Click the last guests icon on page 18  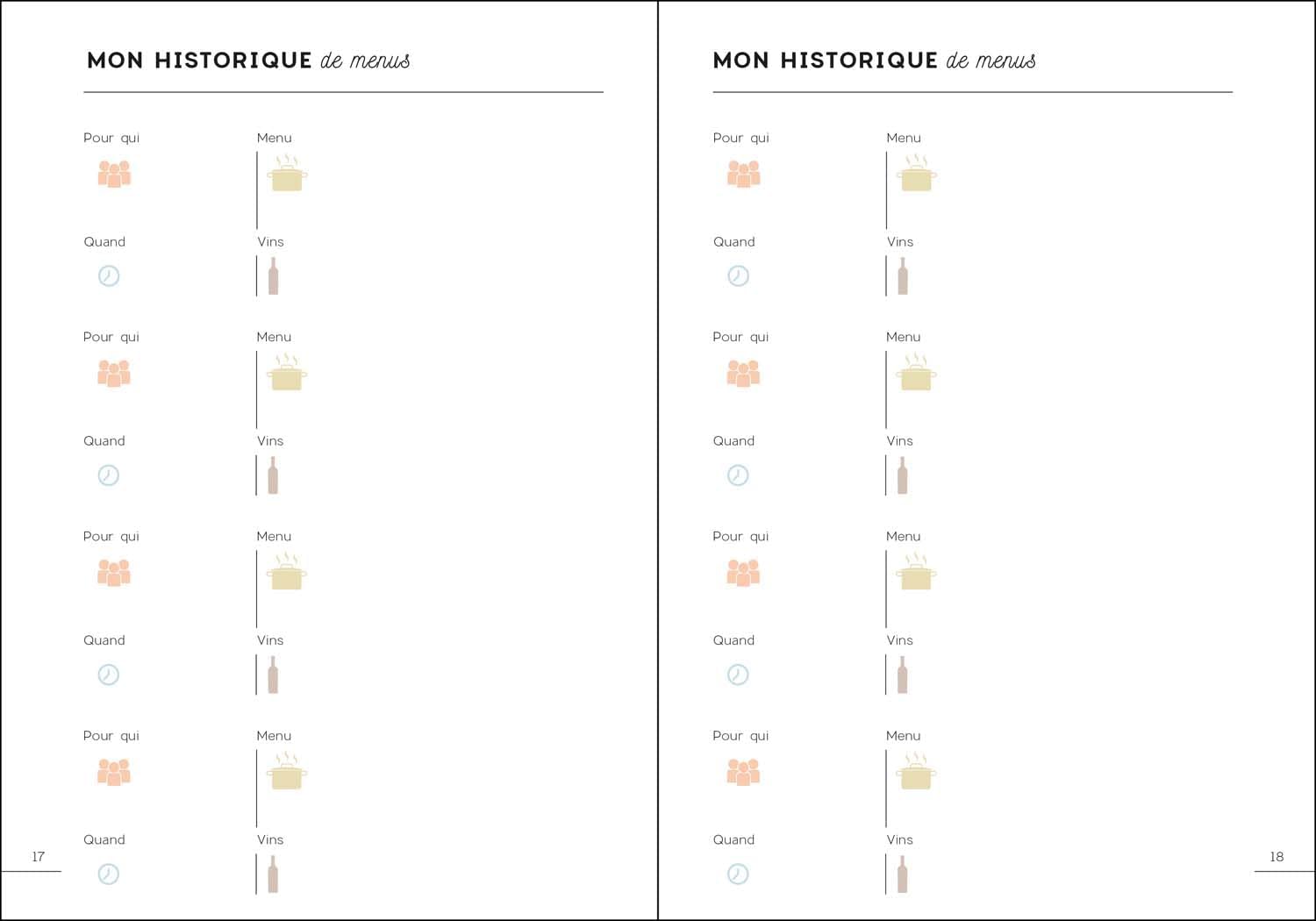tap(743, 772)
